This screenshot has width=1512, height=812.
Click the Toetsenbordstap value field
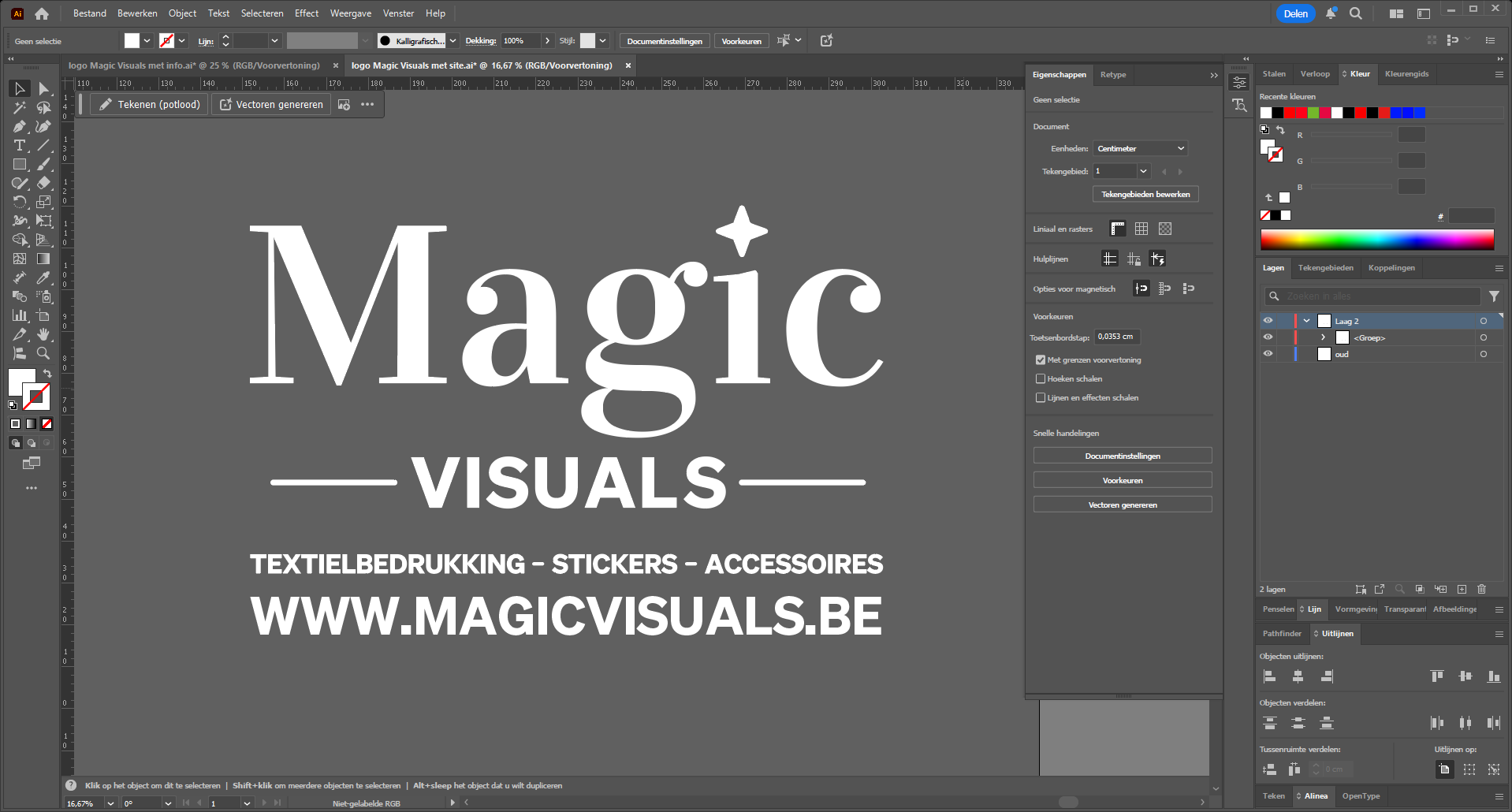[x=1116, y=337]
